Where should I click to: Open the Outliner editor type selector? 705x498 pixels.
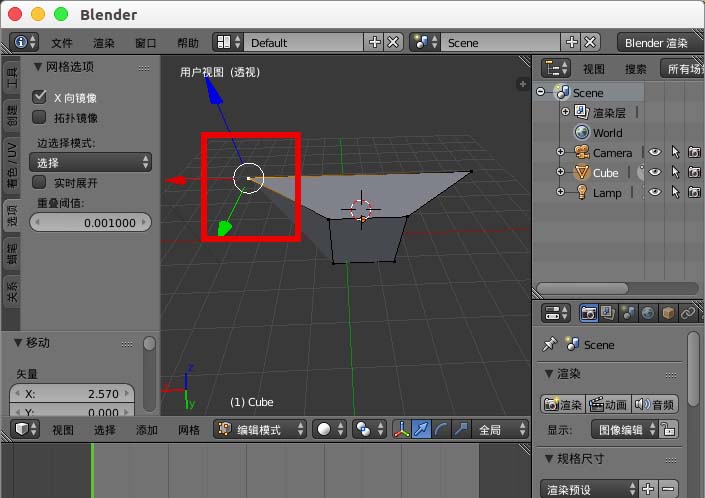point(556,68)
